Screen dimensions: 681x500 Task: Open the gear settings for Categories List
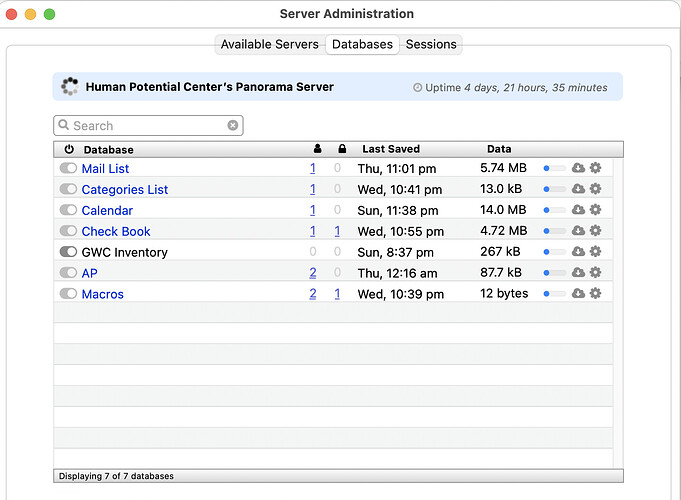pos(595,189)
